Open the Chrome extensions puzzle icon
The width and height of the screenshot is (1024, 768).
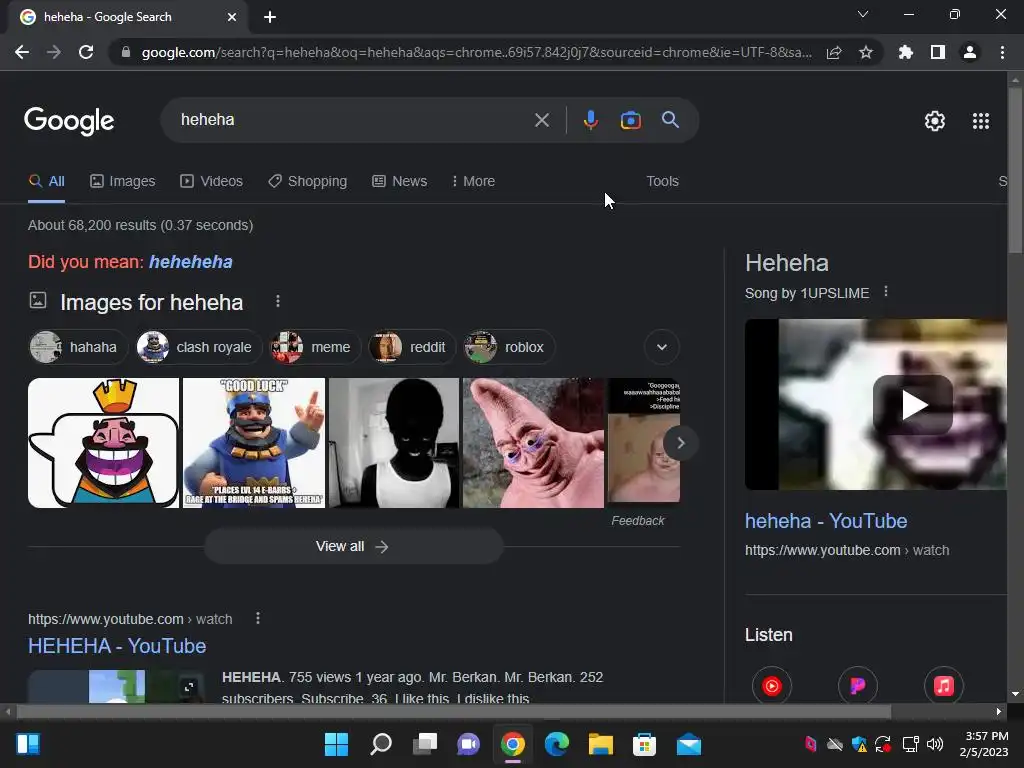click(x=906, y=52)
